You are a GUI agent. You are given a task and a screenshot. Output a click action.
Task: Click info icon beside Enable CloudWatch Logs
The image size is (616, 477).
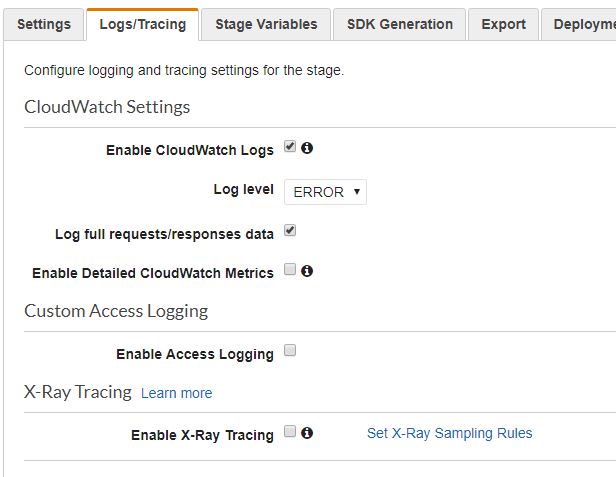click(x=307, y=148)
